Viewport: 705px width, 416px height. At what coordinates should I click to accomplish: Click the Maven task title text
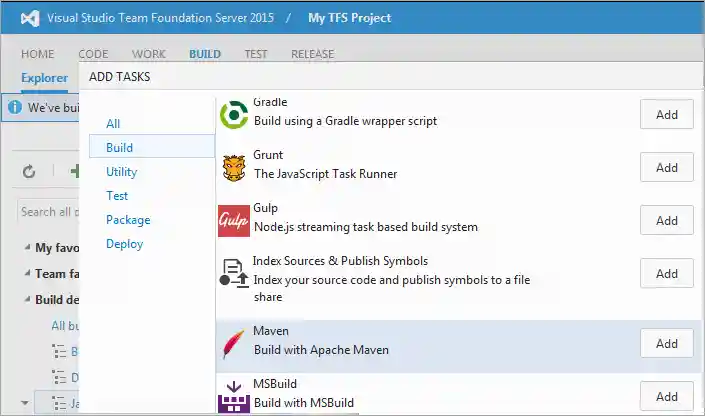point(271,331)
